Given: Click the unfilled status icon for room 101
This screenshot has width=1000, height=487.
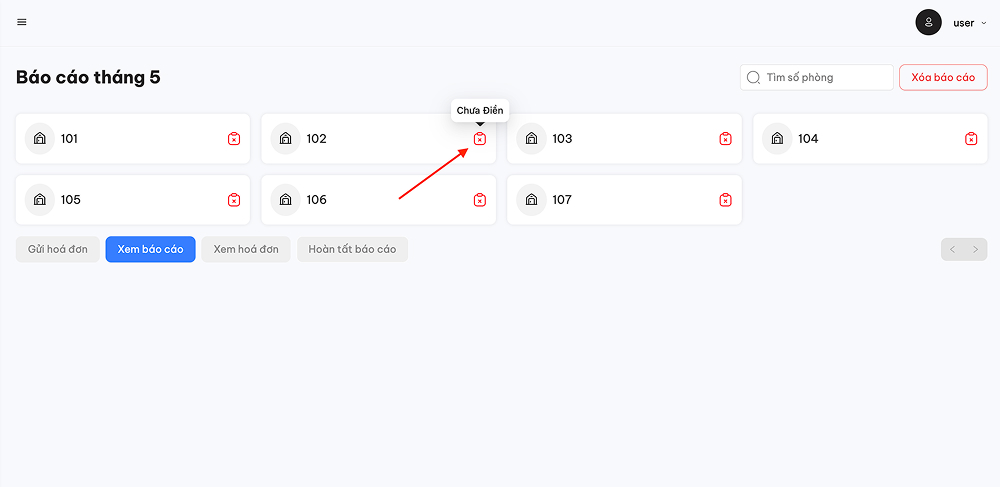Looking at the screenshot, I should (x=234, y=138).
